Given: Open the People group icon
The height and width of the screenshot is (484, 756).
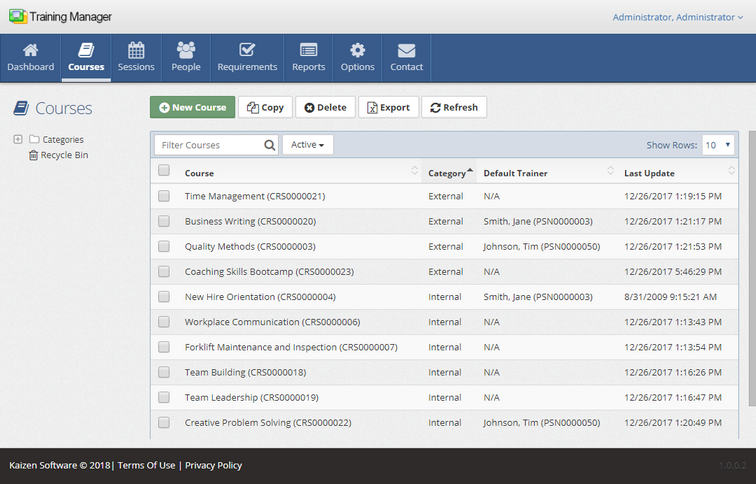Looking at the screenshot, I should (185, 50).
